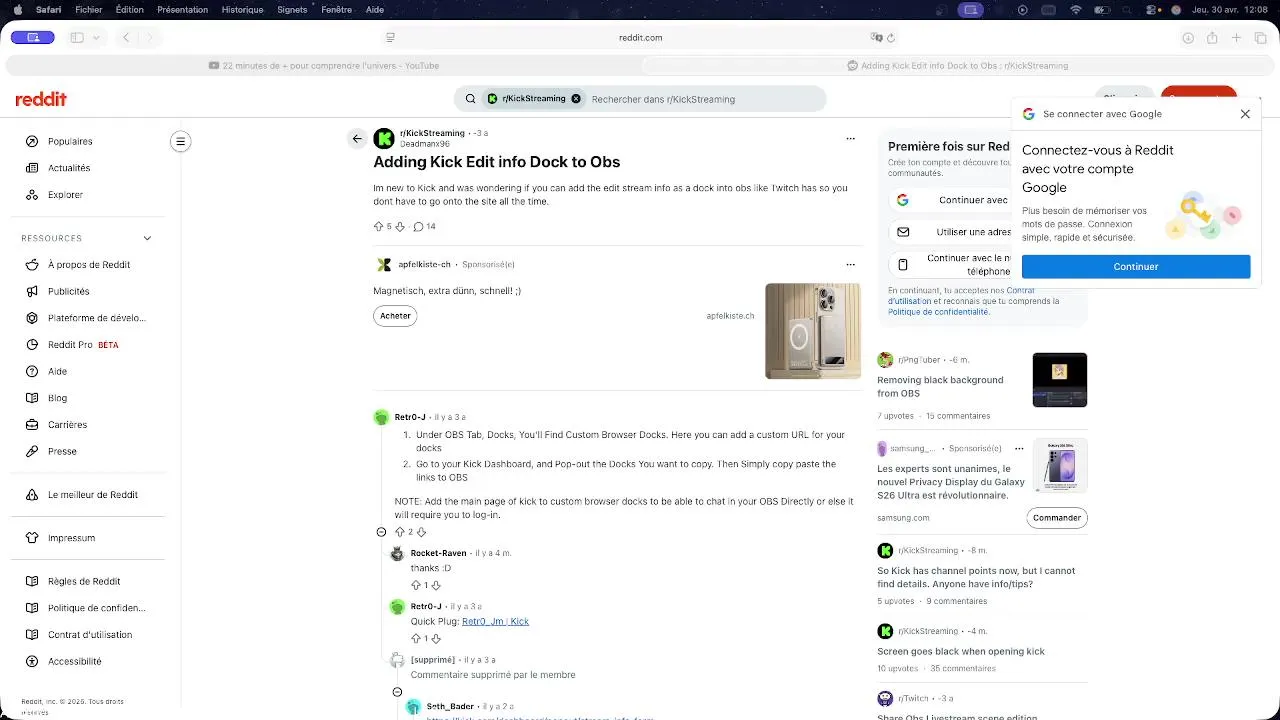The width and height of the screenshot is (1280, 720).
Task: Collapse the RESSOURCES section in the sidebar
Action: tap(147, 238)
